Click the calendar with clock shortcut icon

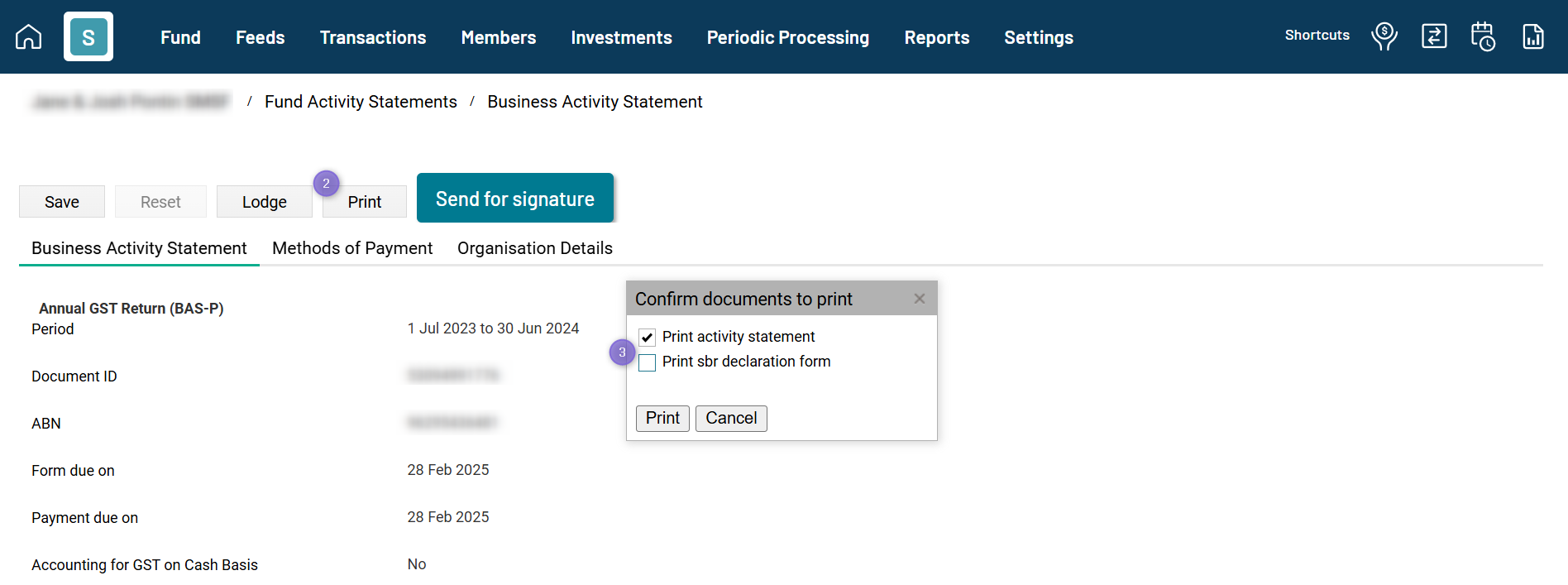tap(1483, 36)
